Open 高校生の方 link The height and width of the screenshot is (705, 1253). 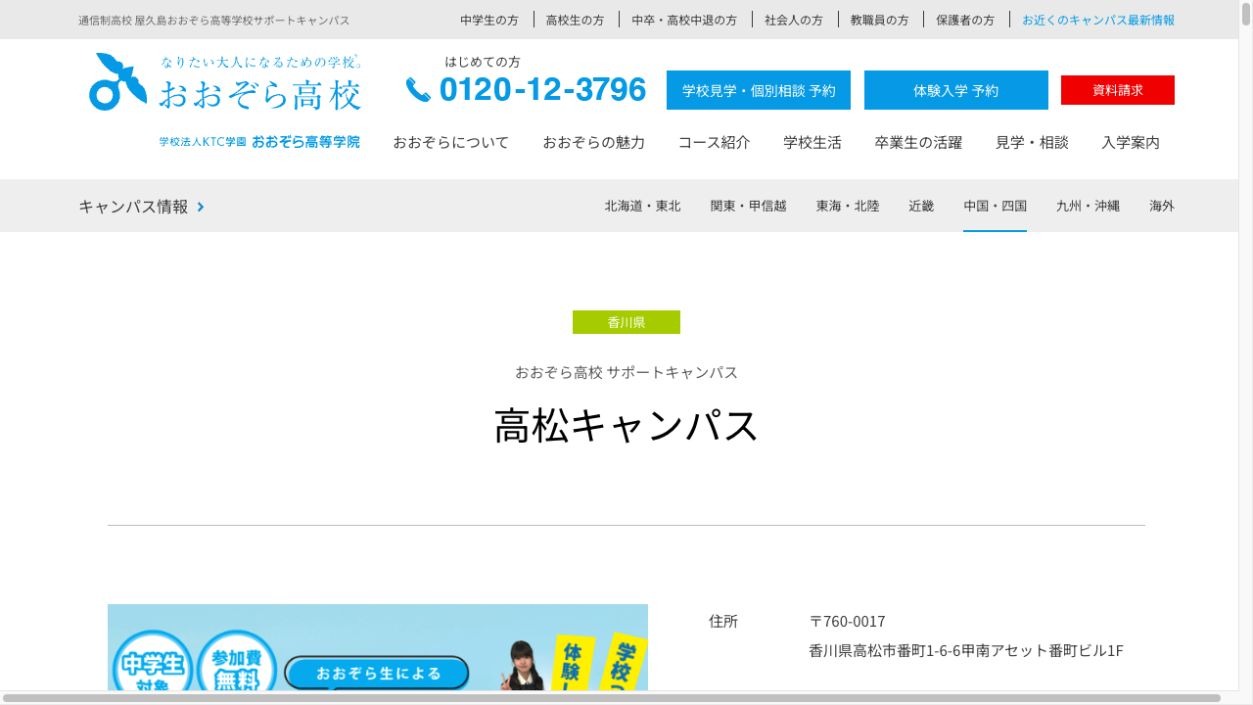point(575,20)
